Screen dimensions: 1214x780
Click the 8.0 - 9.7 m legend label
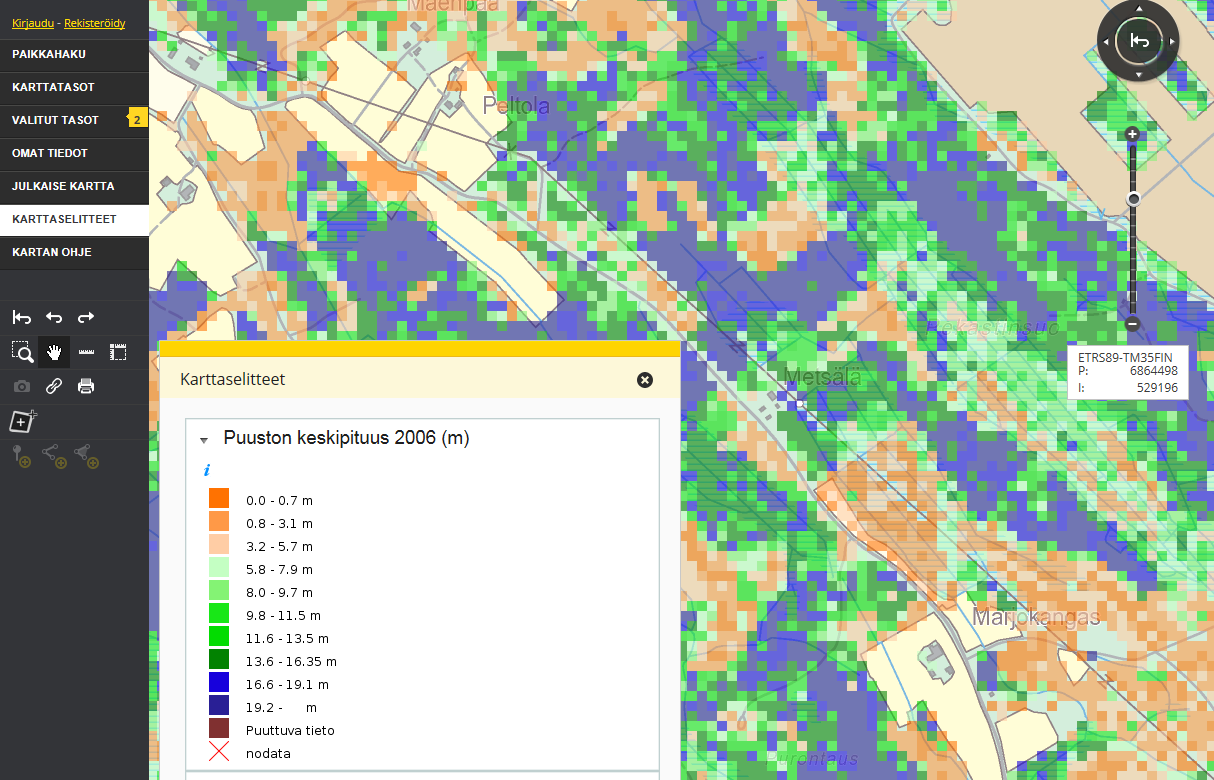click(x=279, y=592)
